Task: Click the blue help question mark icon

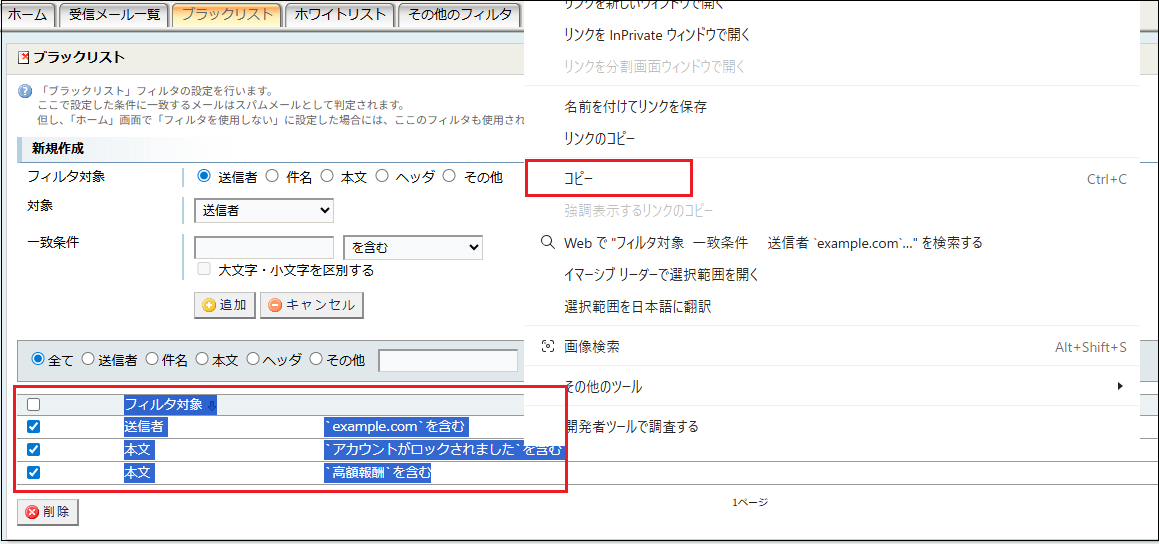Action: pyautogui.click(x=25, y=90)
